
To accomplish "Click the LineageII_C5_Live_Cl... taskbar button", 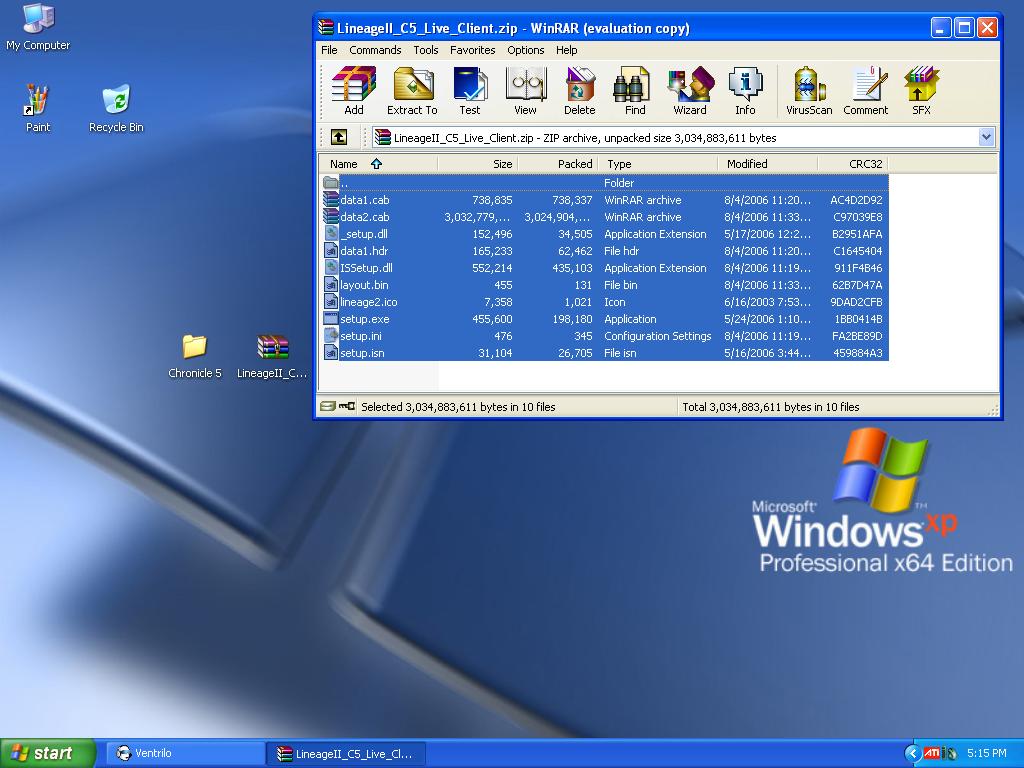I will click(x=347, y=753).
